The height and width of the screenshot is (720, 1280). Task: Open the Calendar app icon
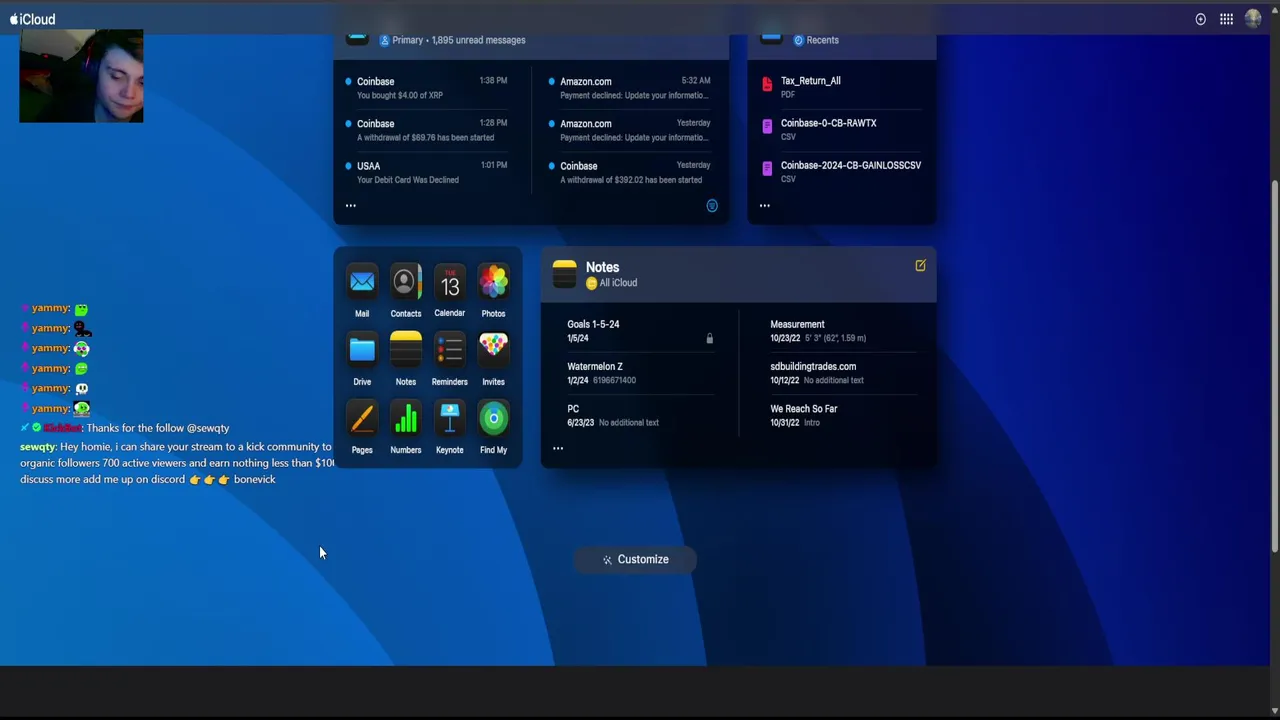(449, 283)
